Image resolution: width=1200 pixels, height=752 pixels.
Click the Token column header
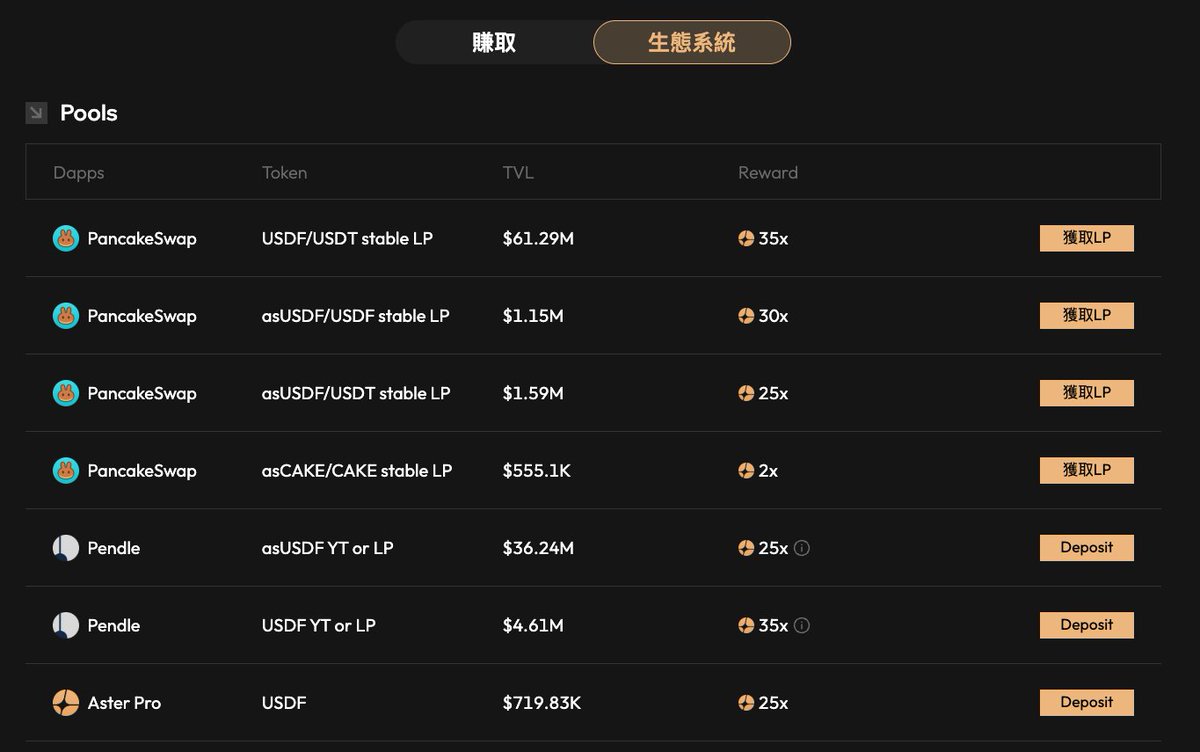[284, 173]
